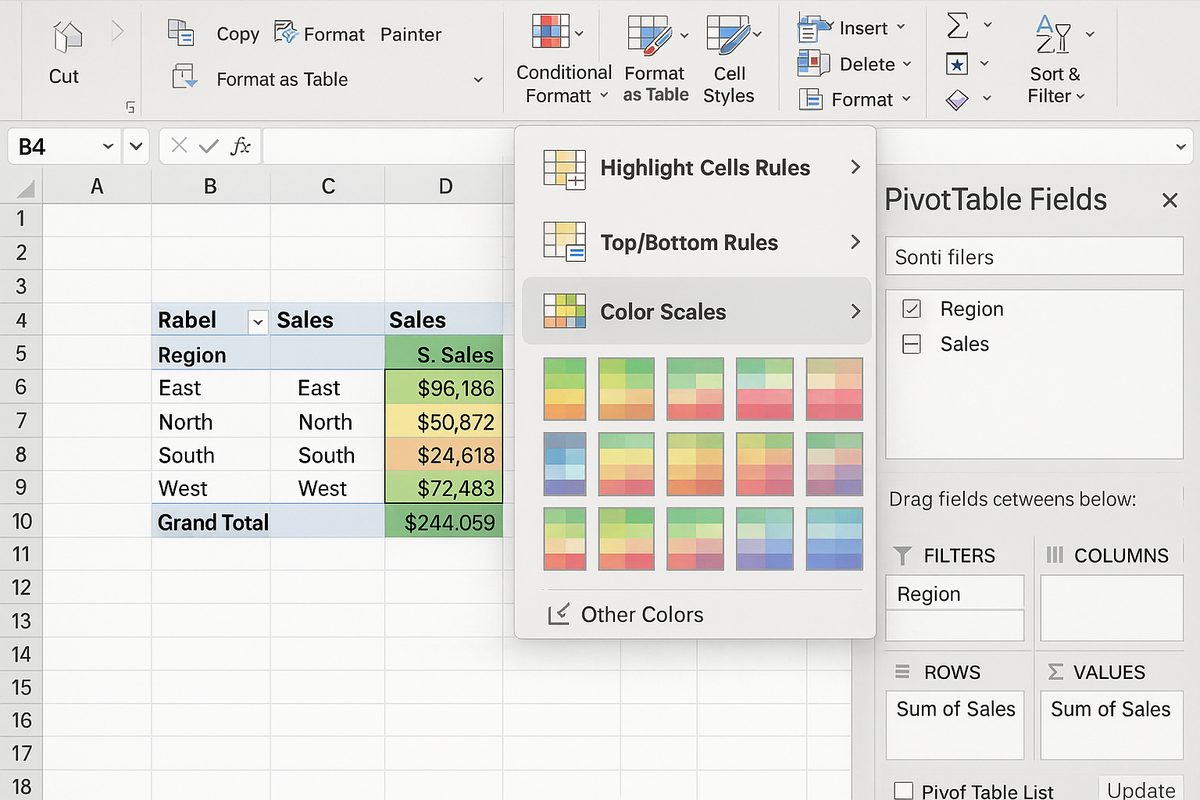The width and height of the screenshot is (1200, 800).
Task: Click the Delete cells icon
Action: tap(814, 63)
